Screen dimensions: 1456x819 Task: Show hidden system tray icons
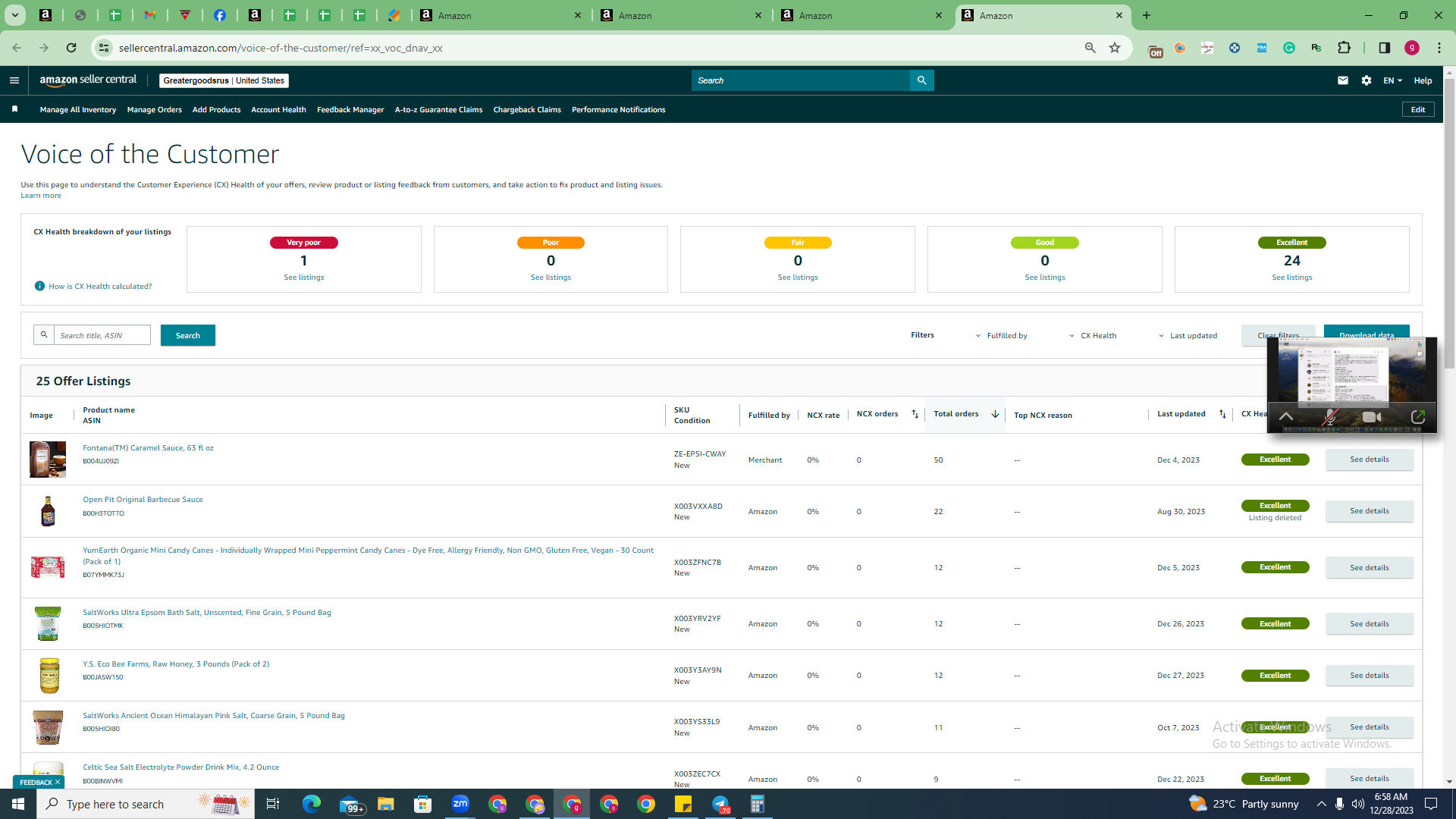tap(1322, 804)
